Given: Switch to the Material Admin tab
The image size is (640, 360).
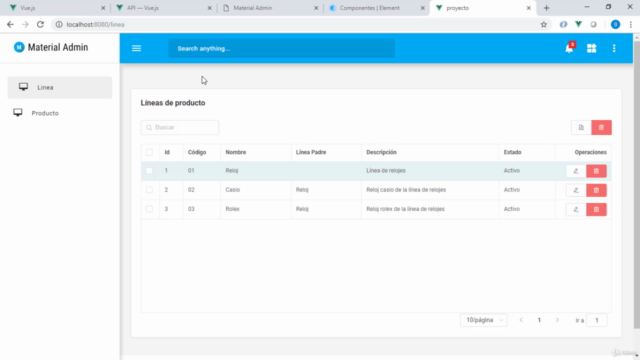Looking at the screenshot, I should coord(270,8).
